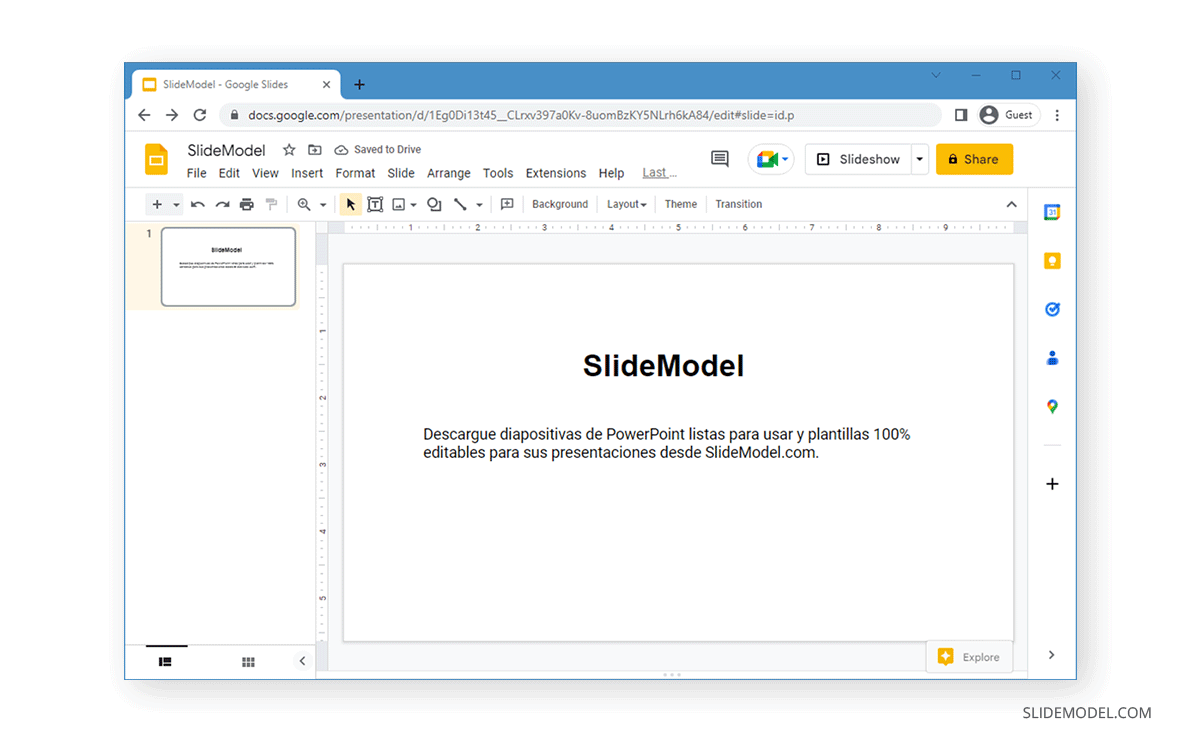Select the Text box tool

375,204
